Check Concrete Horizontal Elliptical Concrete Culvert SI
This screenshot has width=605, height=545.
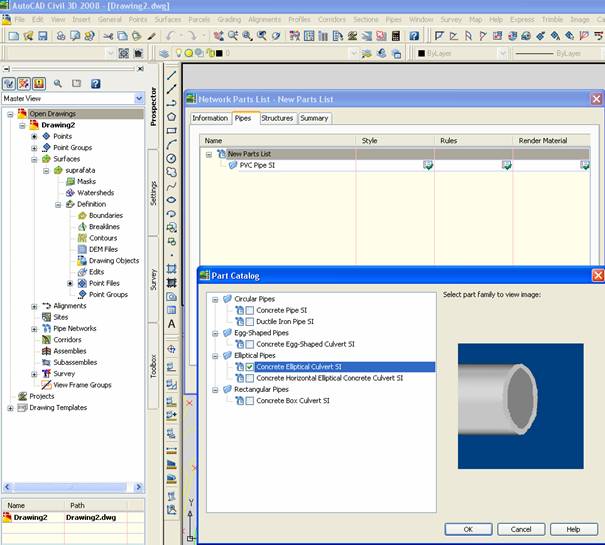pos(250,378)
